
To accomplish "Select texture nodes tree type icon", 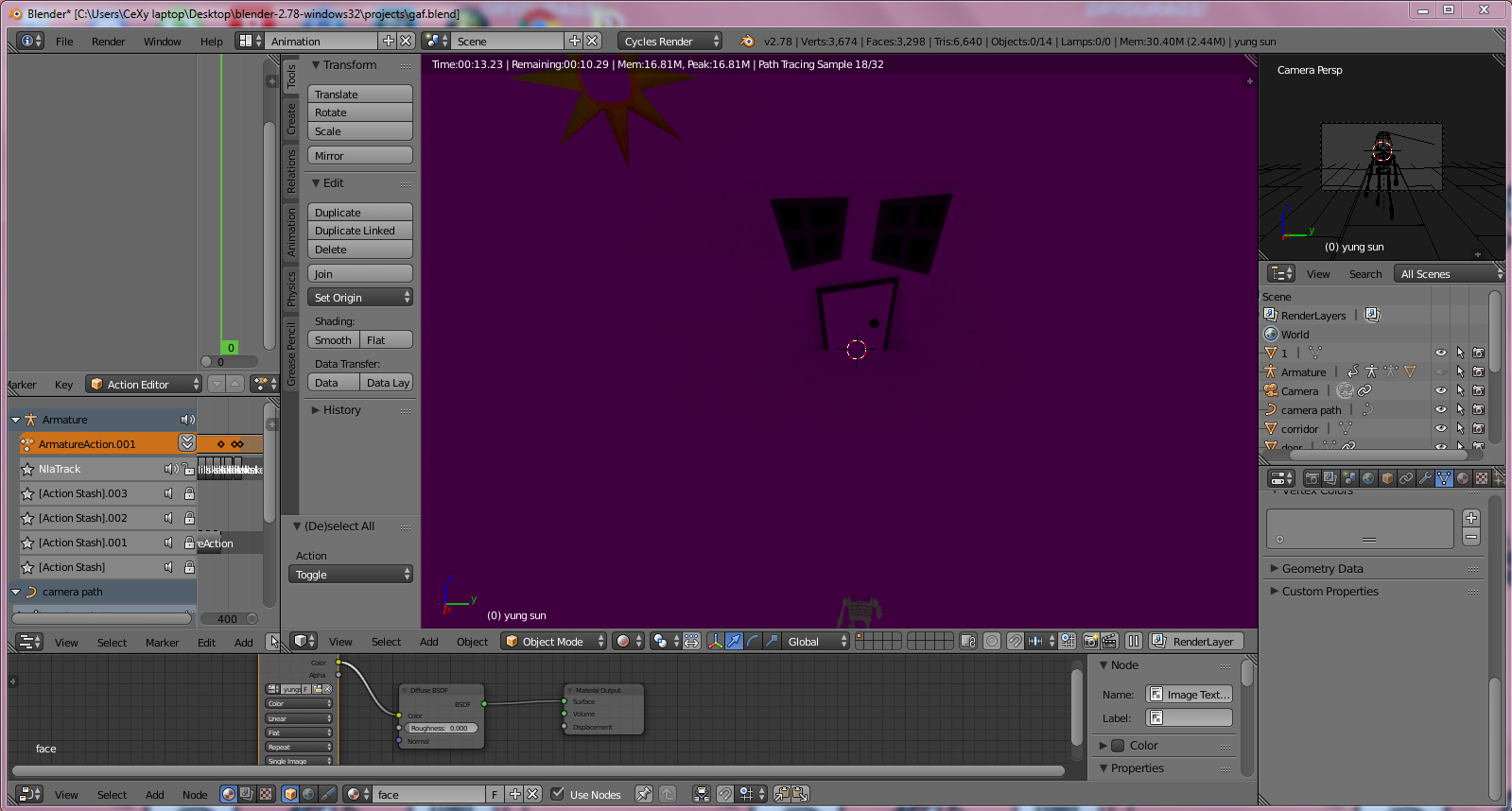I will (266, 794).
